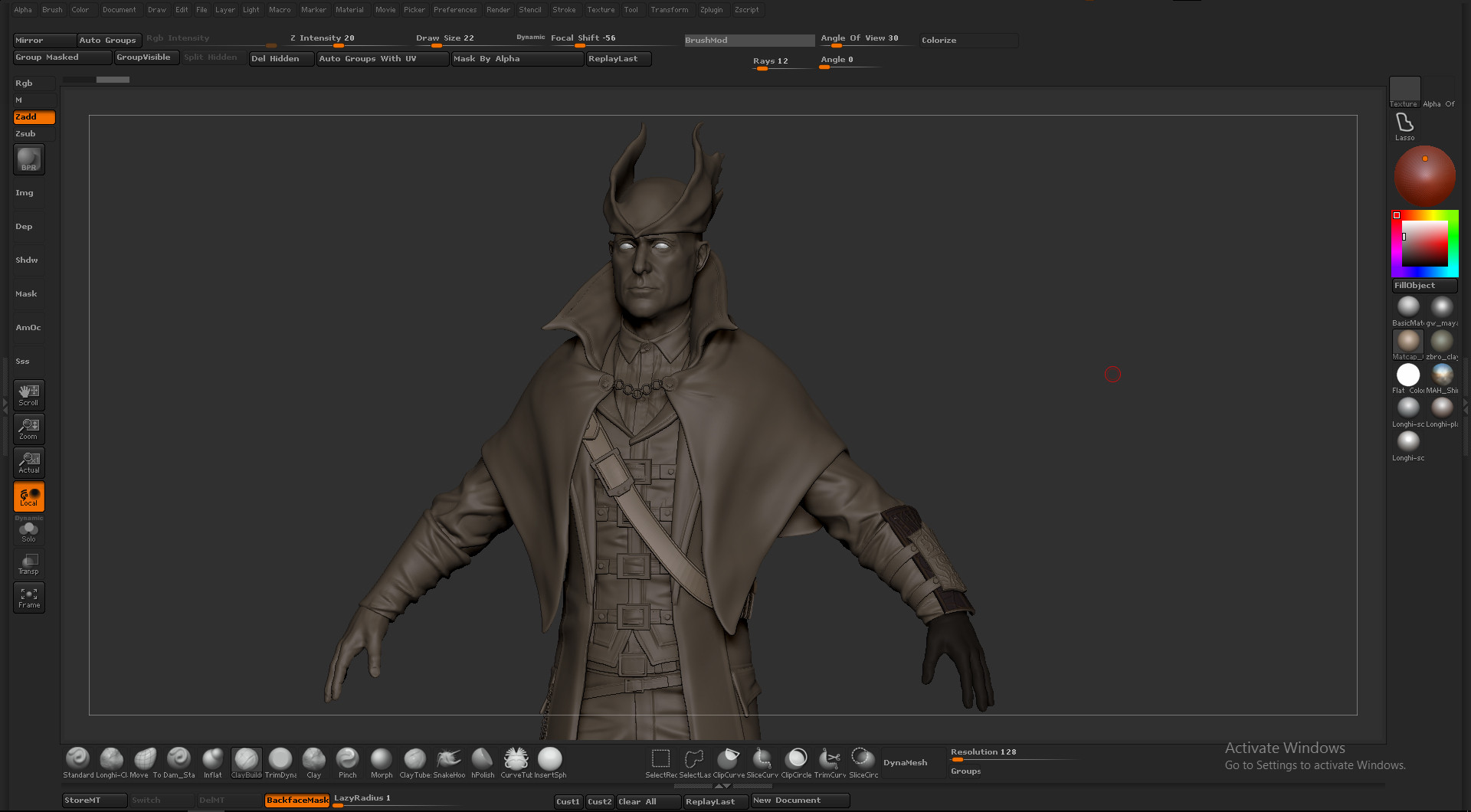The height and width of the screenshot is (812, 1471).
Task: Click the New Document button
Action: pos(800,801)
